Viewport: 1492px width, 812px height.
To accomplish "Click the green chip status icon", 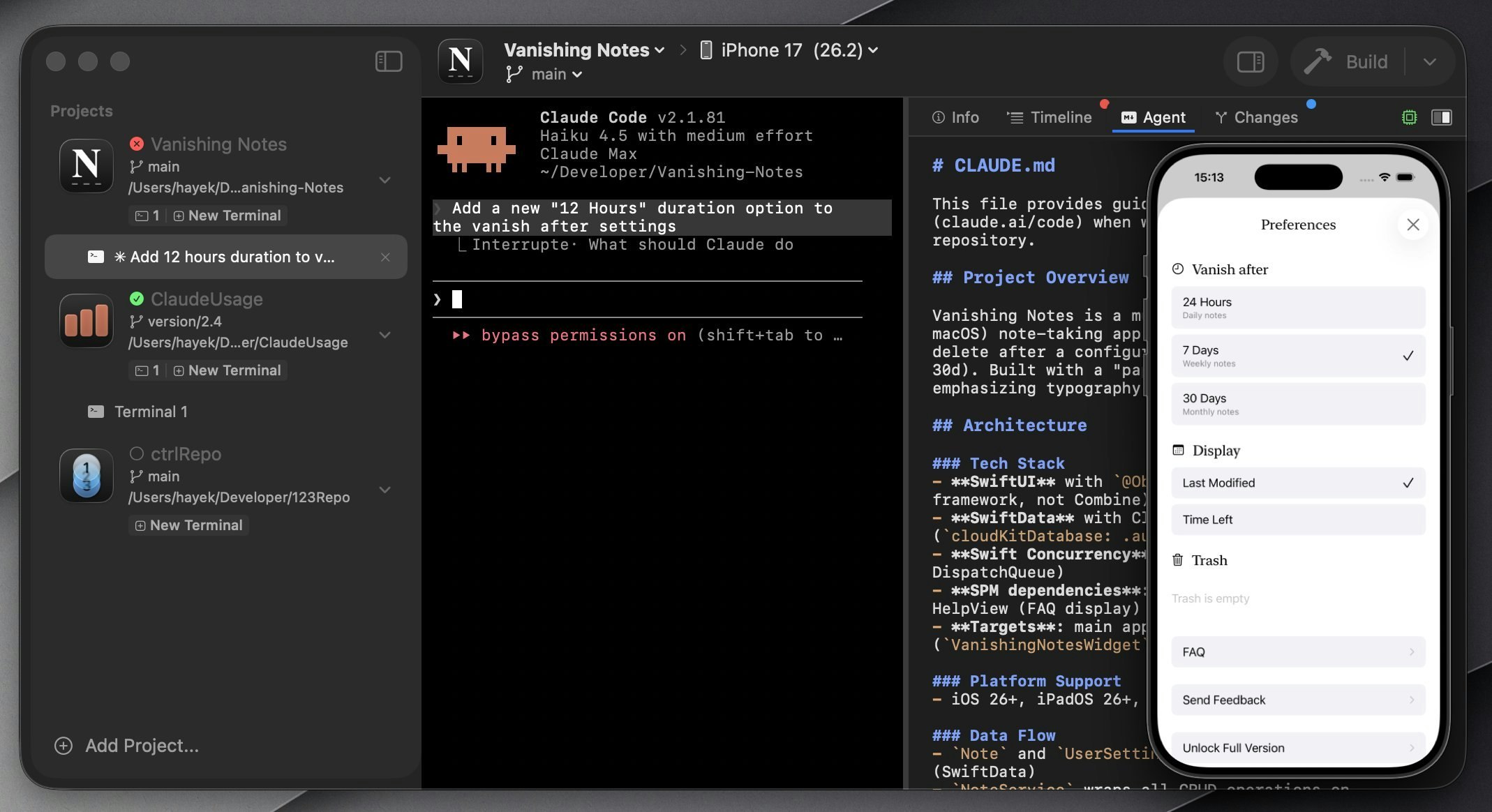I will [x=1409, y=117].
